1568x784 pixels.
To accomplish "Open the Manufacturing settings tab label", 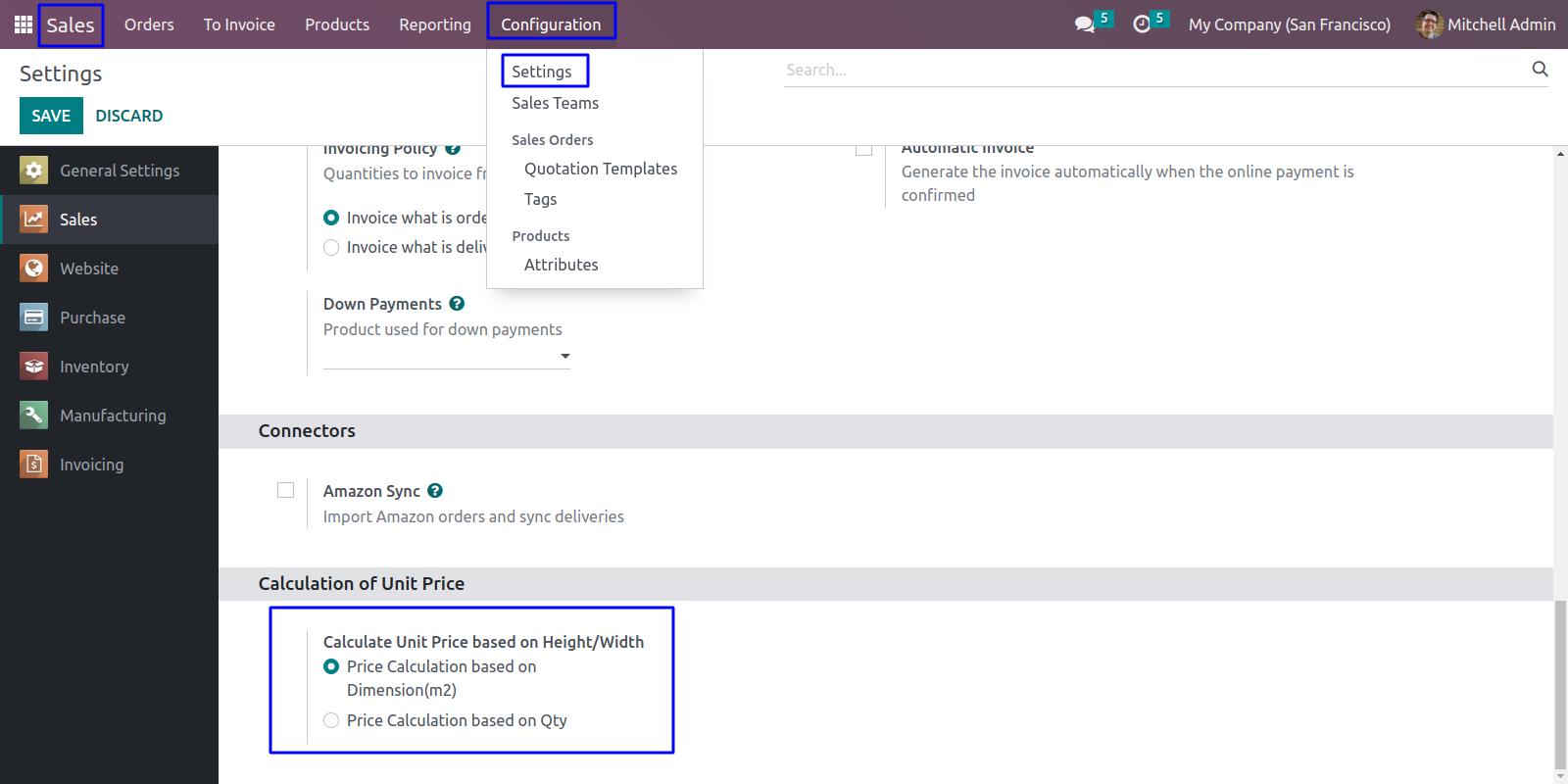I will [x=113, y=416].
